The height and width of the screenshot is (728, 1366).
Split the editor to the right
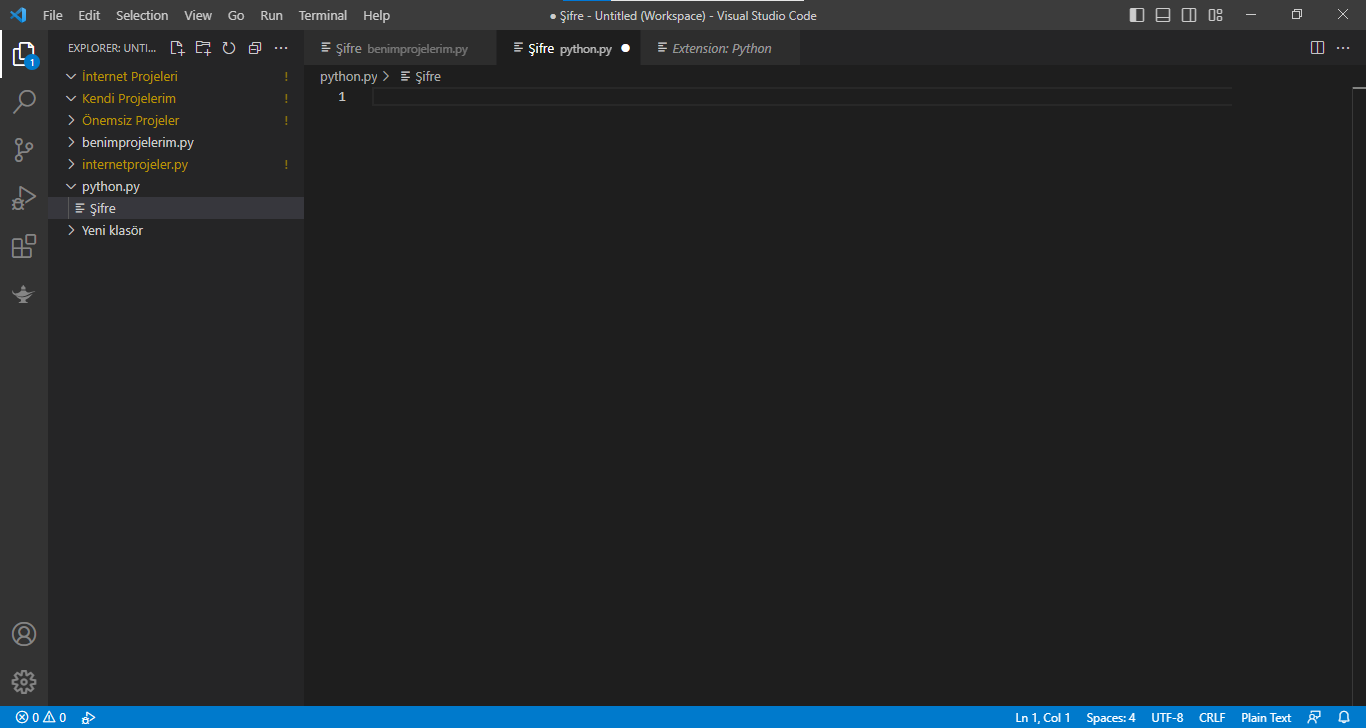pyautogui.click(x=1318, y=48)
